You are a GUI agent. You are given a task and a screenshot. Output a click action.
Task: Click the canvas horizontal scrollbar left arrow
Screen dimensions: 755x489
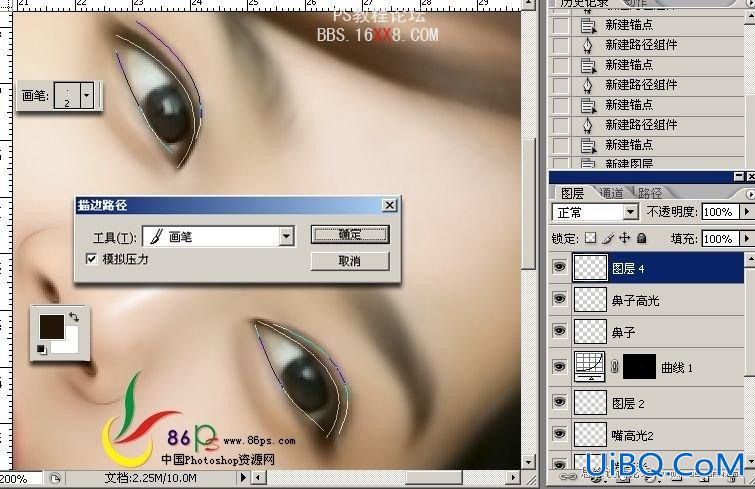(259, 477)
